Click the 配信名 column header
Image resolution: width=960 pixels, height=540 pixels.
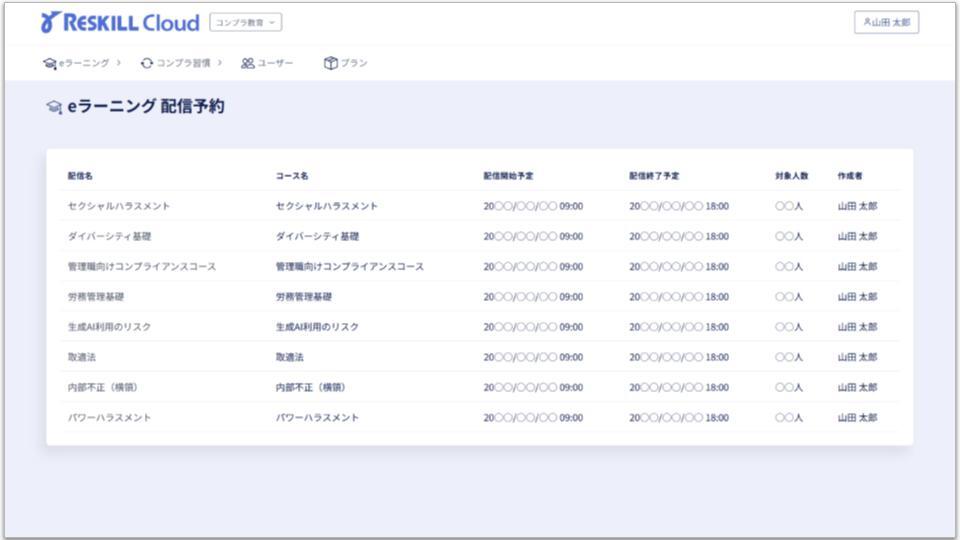click(80, 176)
